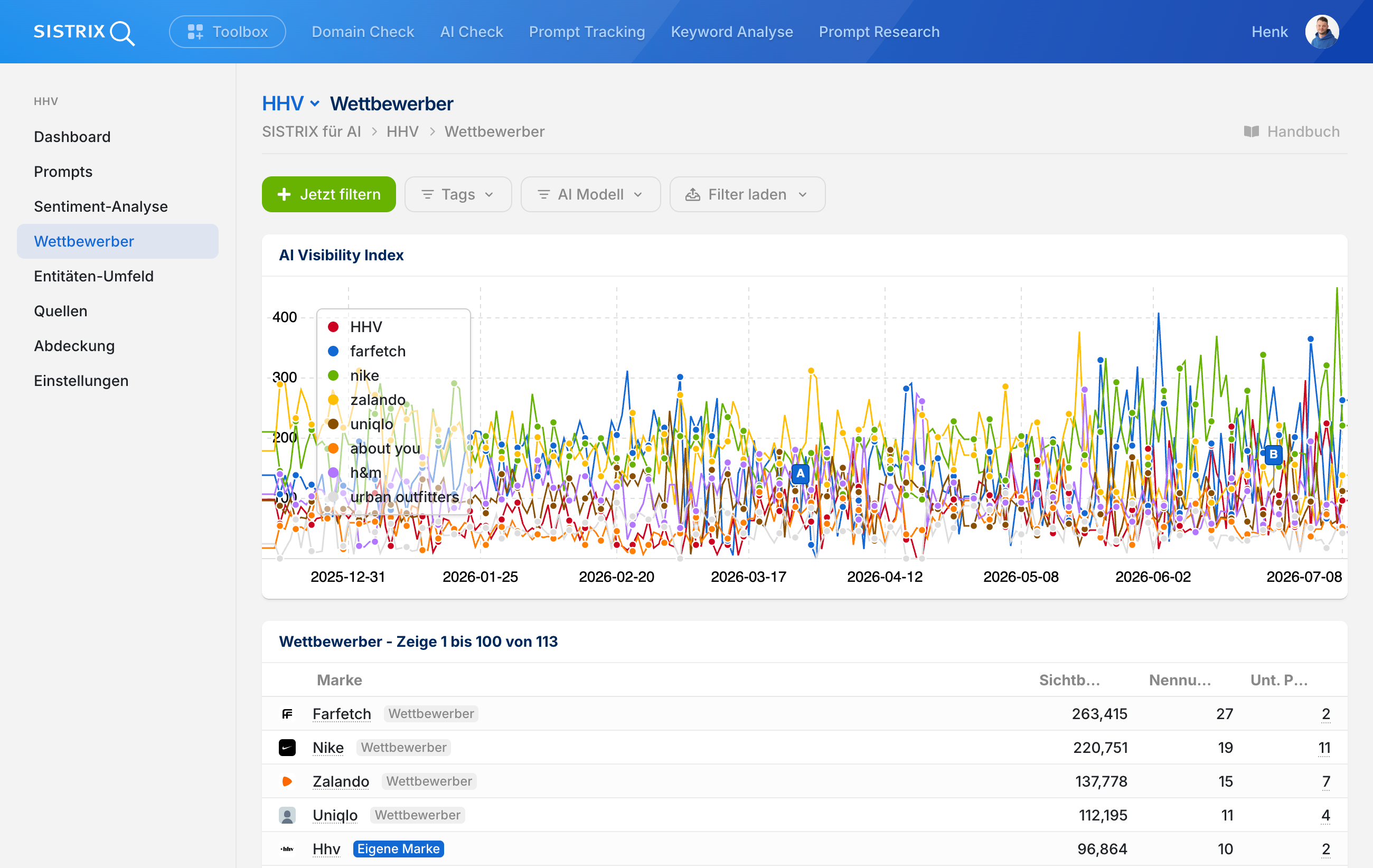Expand the HHV project dropdown
Image resolution: width=1373 pixels, height=868 pixels.
coord(290,103)
